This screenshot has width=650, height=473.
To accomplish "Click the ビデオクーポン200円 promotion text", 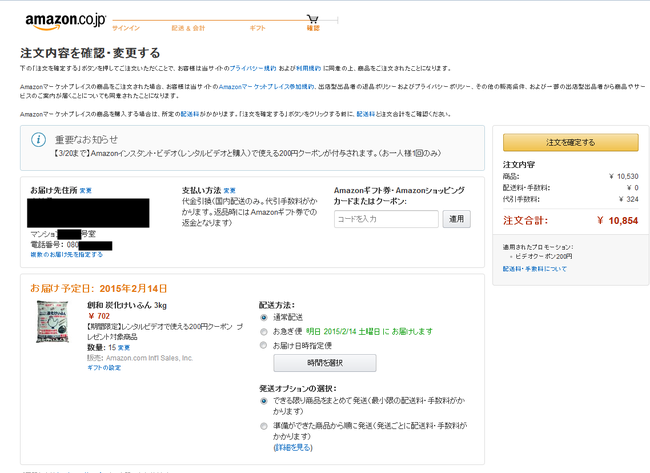I will (543, 257).
